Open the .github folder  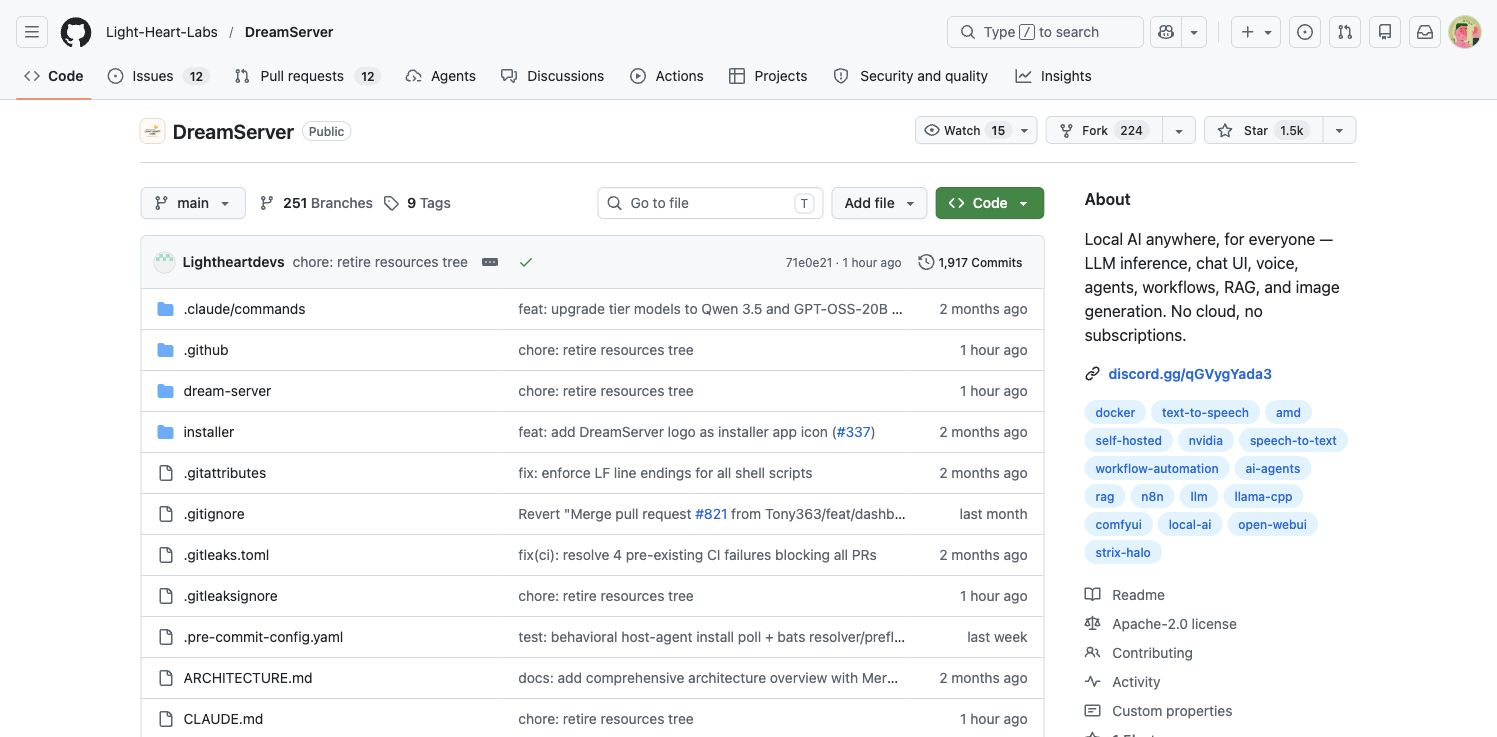(x=206, y=350)
